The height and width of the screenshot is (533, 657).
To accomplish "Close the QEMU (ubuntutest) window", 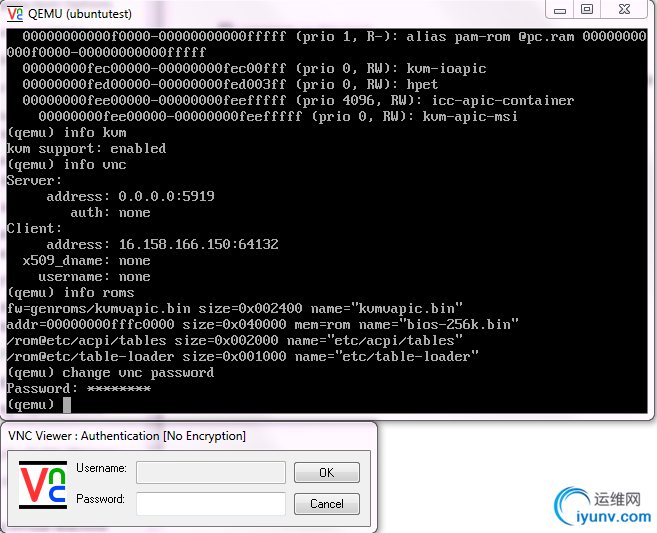I will [624, 10].
